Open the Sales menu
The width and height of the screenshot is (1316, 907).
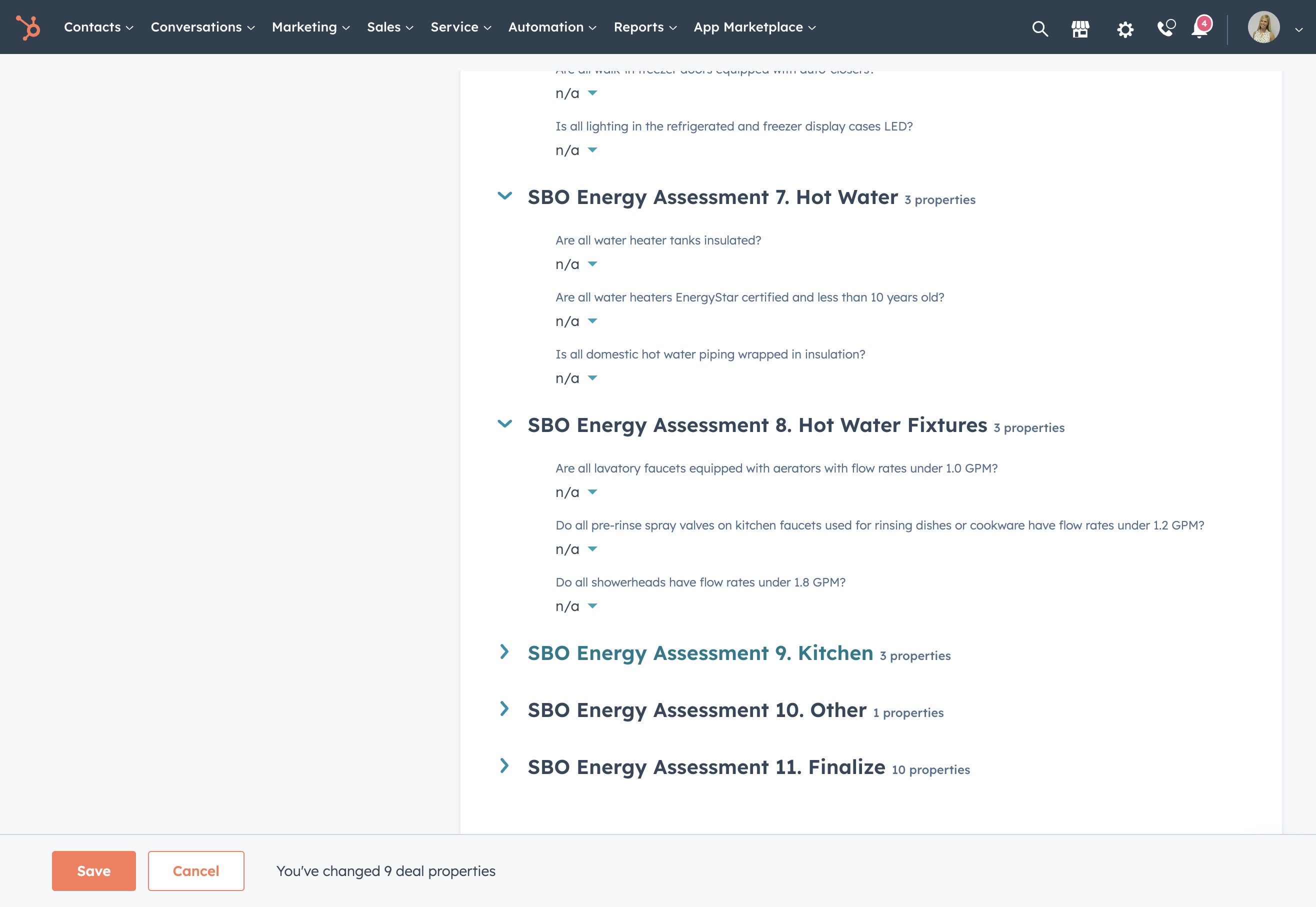point(390,27)
